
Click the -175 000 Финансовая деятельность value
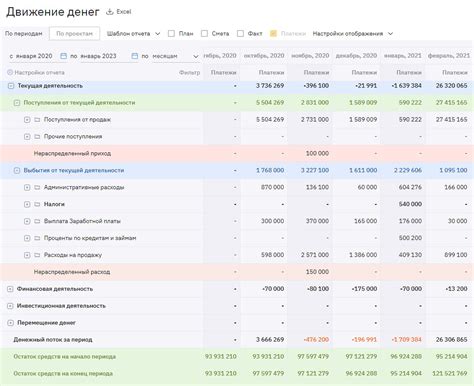[364, 289]
